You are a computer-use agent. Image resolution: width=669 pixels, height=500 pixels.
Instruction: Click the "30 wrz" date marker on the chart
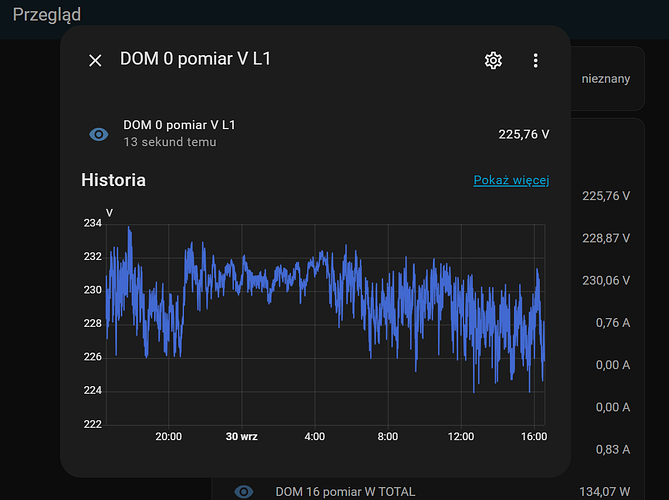241,437
